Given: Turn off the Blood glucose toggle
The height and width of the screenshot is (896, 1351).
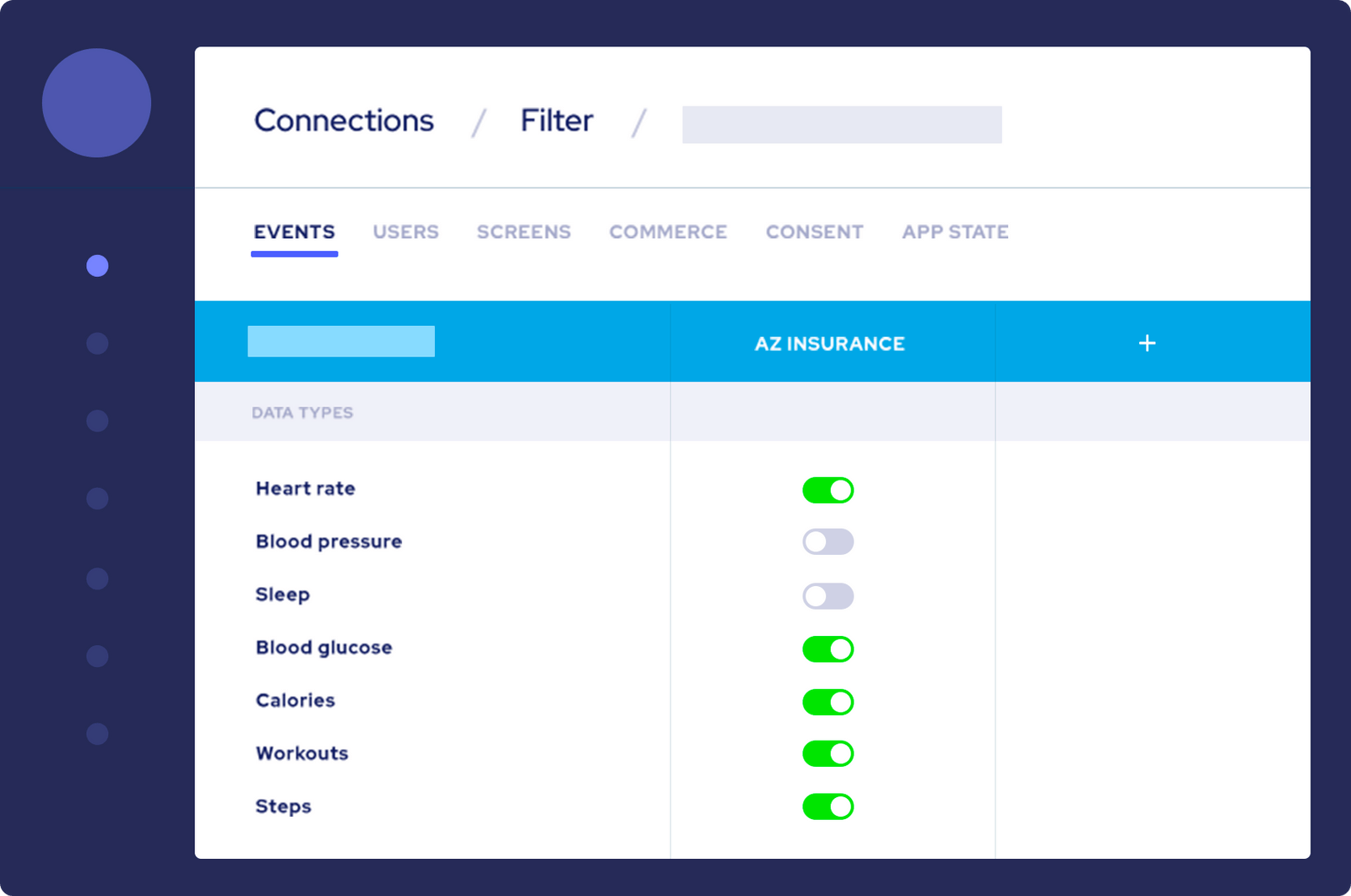Looking at the screenshot, I should coord(827,649).
